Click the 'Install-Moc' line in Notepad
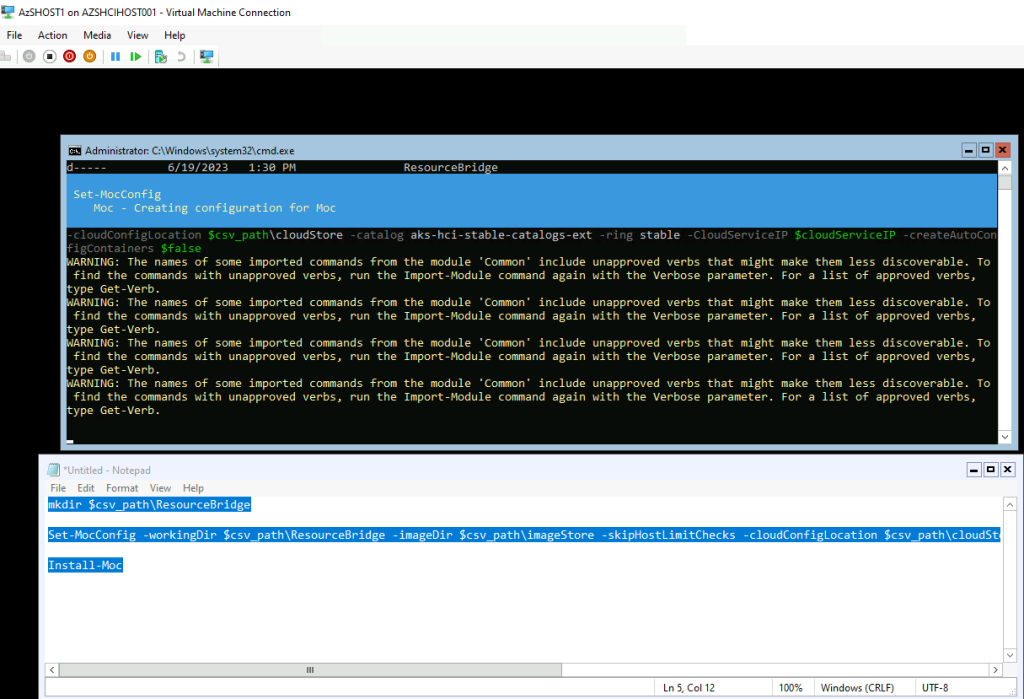The height and width of the screenshot is (699, 1024). click(85, 565)
